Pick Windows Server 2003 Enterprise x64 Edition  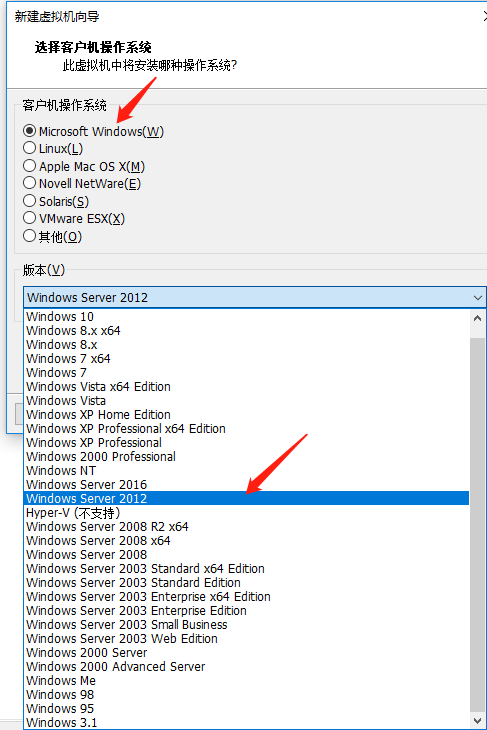[246, 596]
